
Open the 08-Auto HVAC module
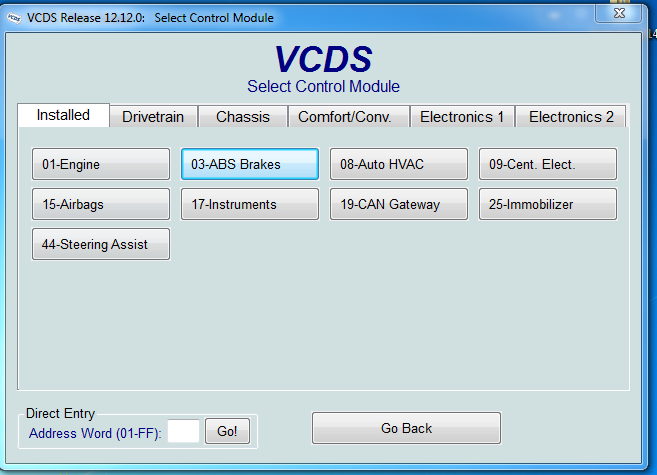coord(399,164)
